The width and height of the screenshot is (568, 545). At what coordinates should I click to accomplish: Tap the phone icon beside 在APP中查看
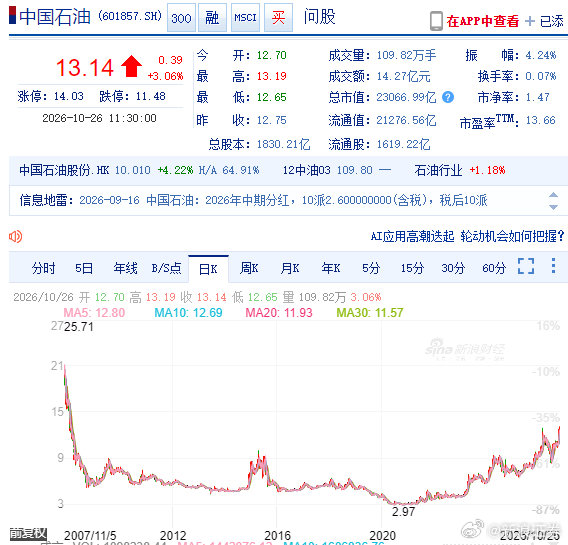click(436, 21)
